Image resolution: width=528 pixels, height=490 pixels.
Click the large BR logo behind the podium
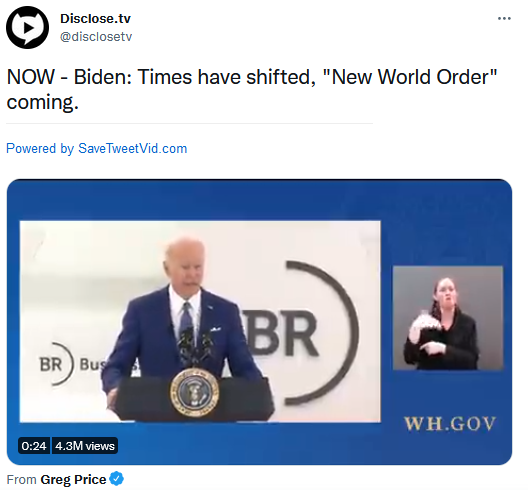pyautogui.click(x=300, y=333)
